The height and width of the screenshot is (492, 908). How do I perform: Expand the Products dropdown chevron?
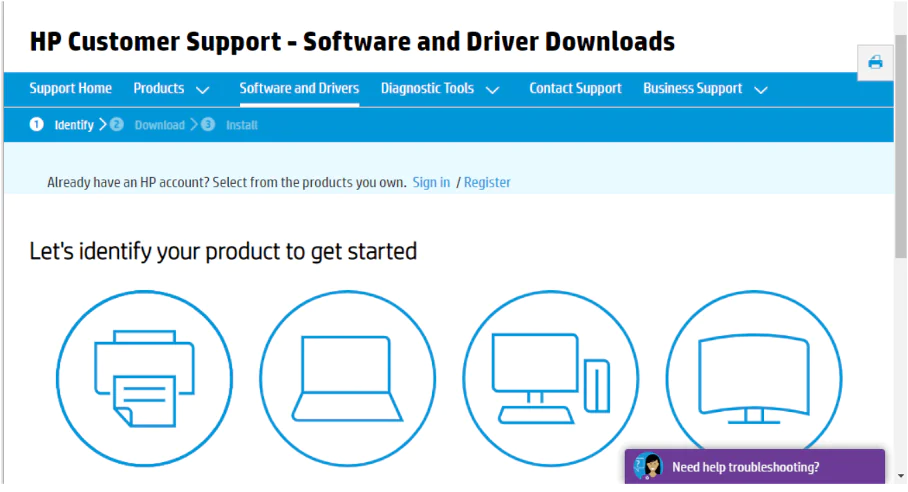pos(202,90)
